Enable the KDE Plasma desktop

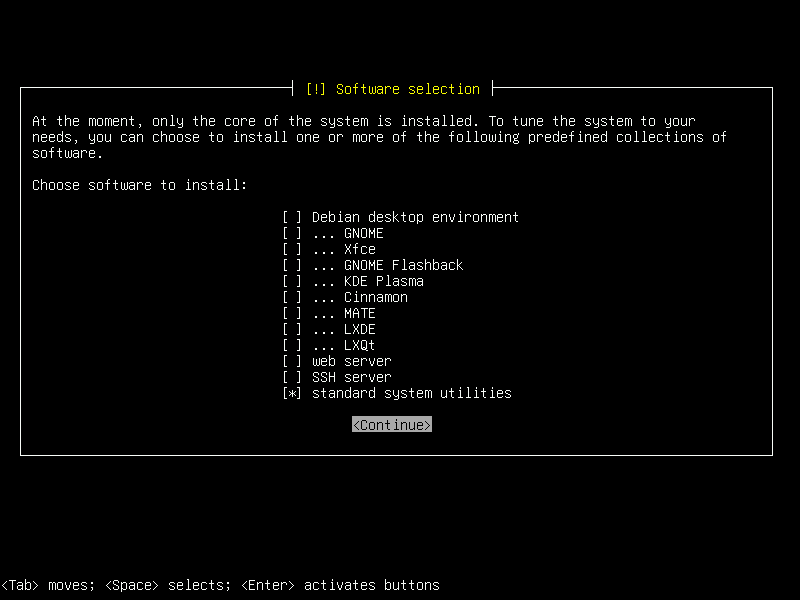pos(290,281)
